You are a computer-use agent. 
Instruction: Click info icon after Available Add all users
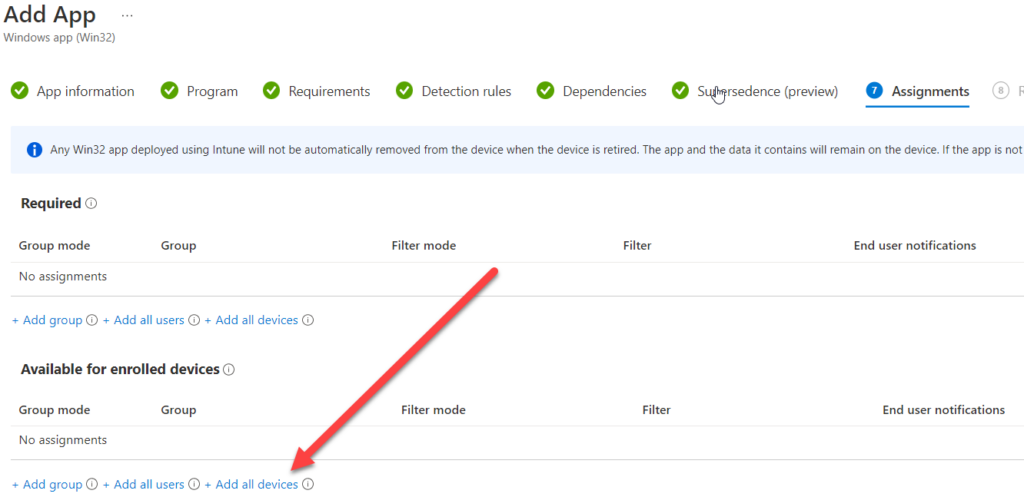pyautogui.click(x=194, y=485)
